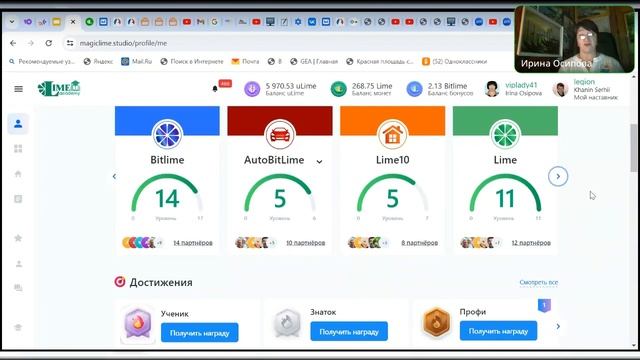Screen dimensions: 640x360
Task: Click the 5 970.53 uLime balance text
Action: 291,86
